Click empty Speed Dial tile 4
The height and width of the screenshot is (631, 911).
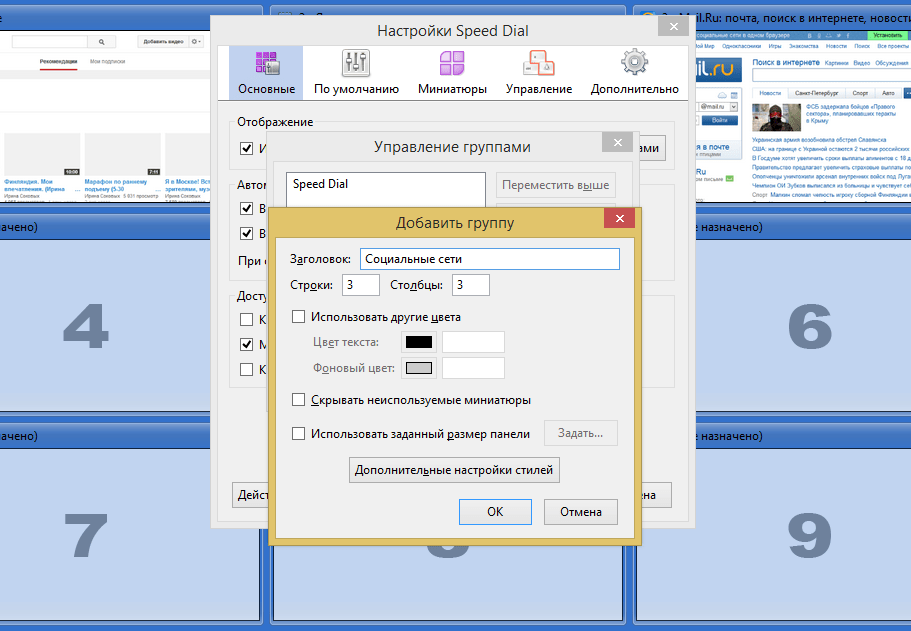[105, 325]
